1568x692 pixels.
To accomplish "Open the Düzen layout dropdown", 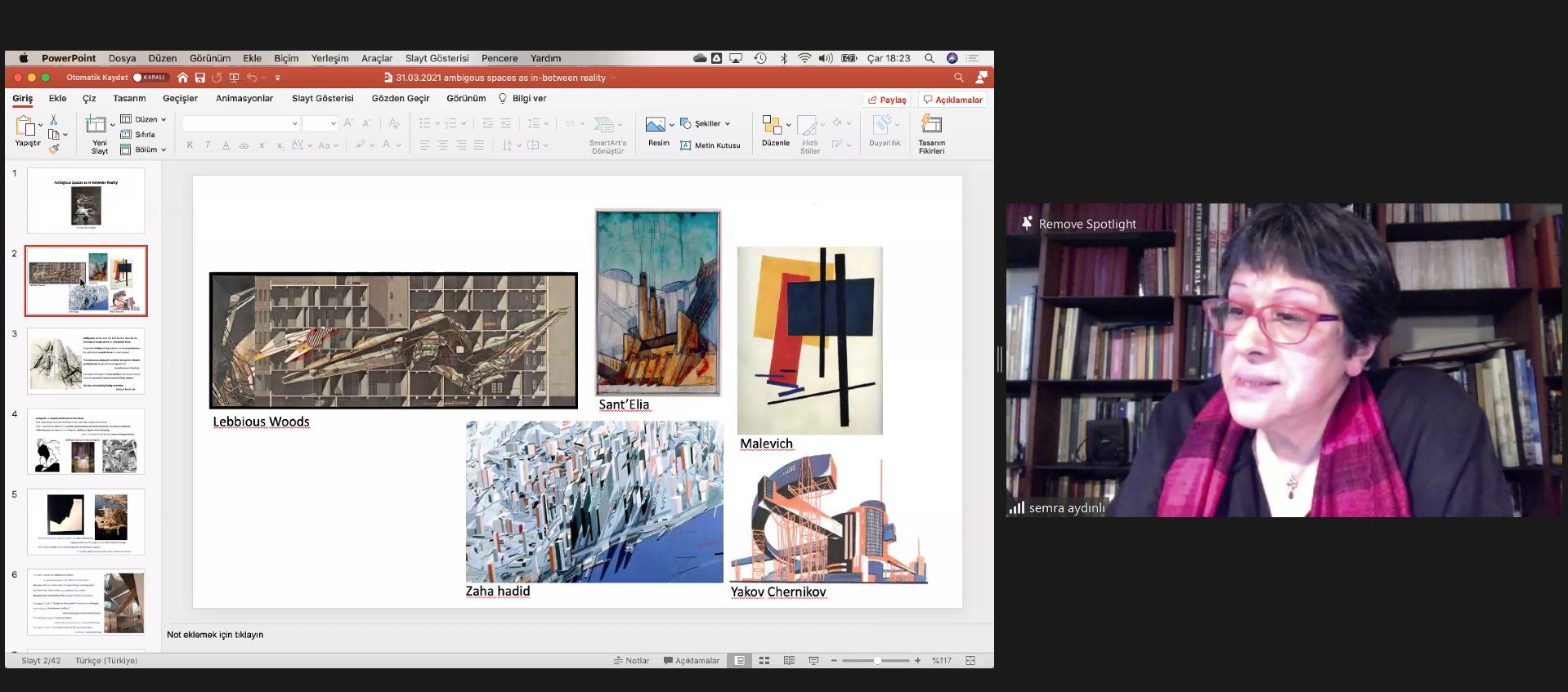I will 143,119.
